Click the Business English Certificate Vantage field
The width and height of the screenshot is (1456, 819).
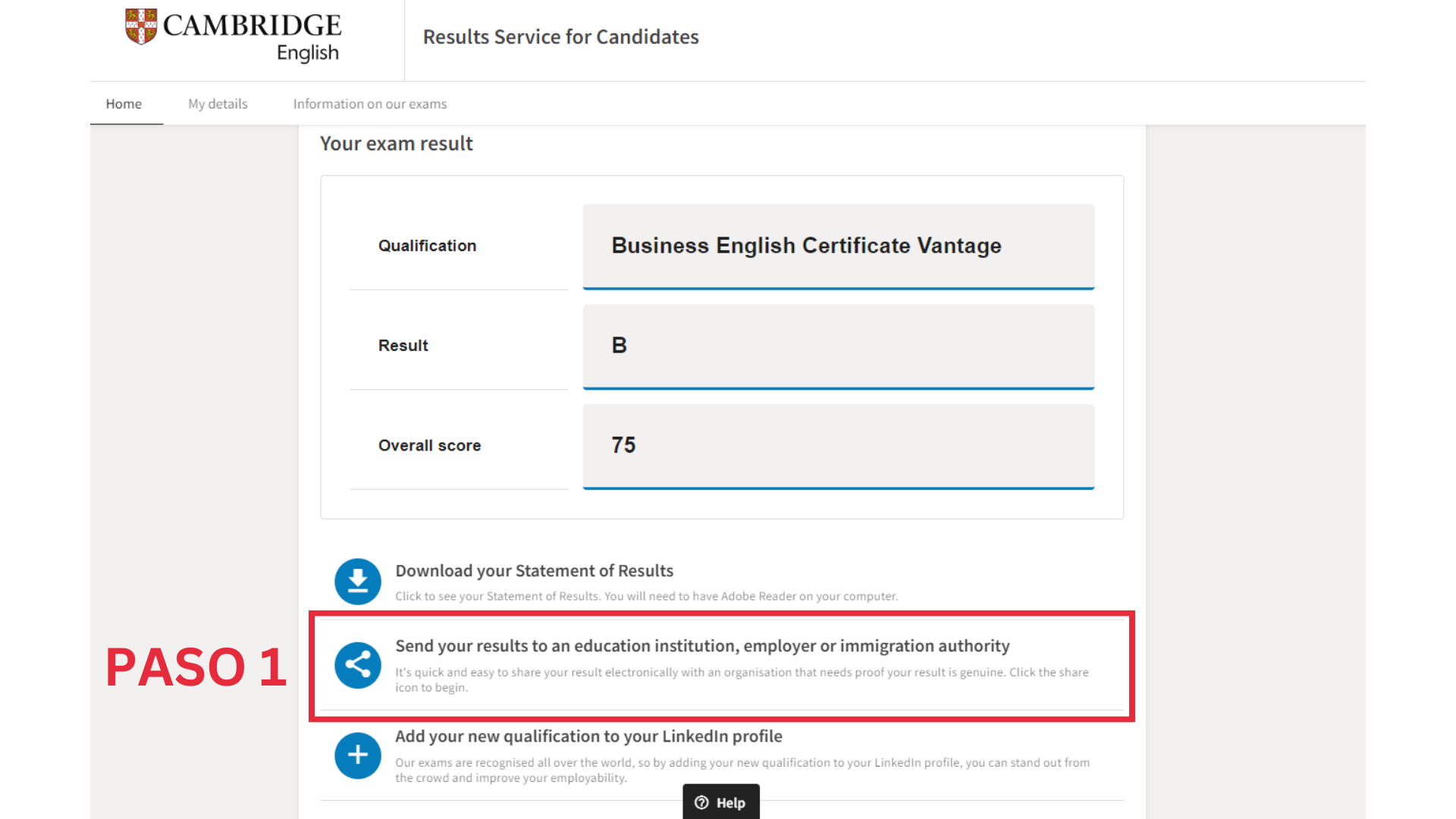coord(838,246)
